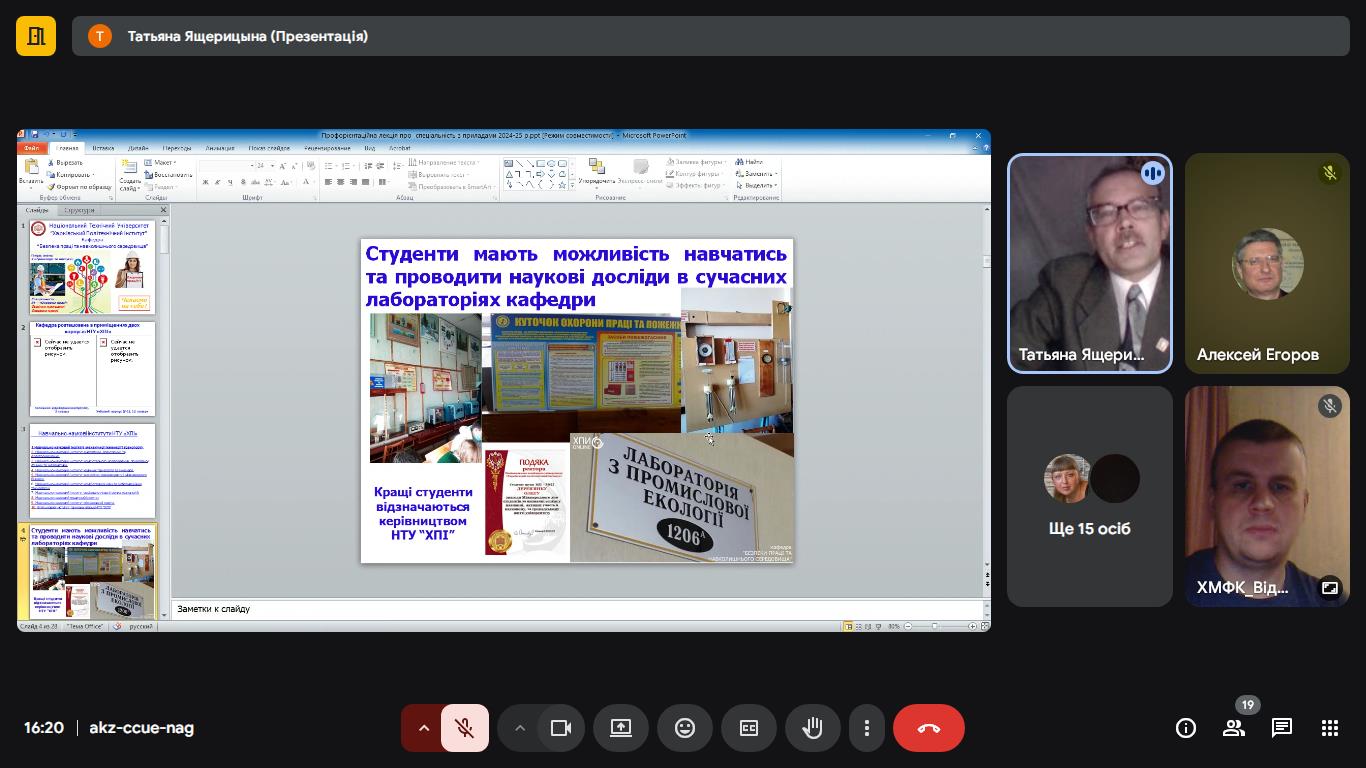Click the present screen button

(621, 728)
